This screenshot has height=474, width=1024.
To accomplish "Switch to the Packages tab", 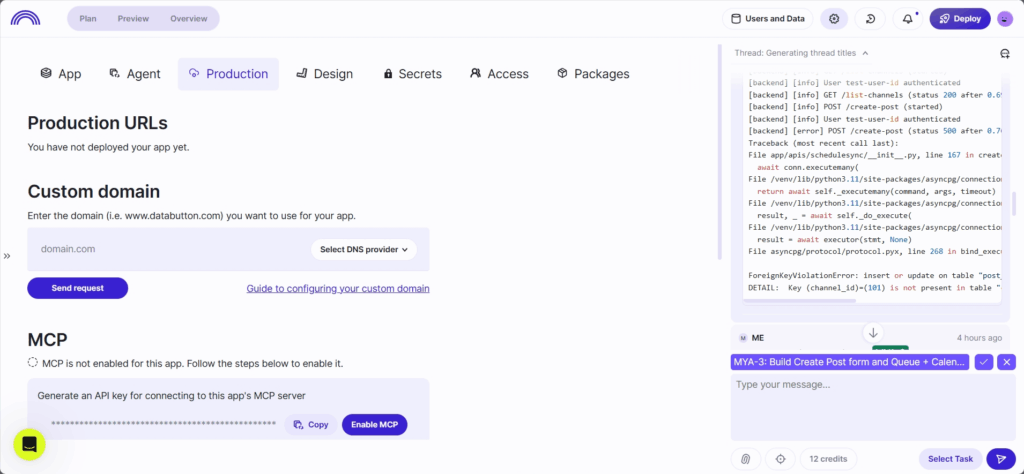I will pyautogui.click(x=593, y=74).
